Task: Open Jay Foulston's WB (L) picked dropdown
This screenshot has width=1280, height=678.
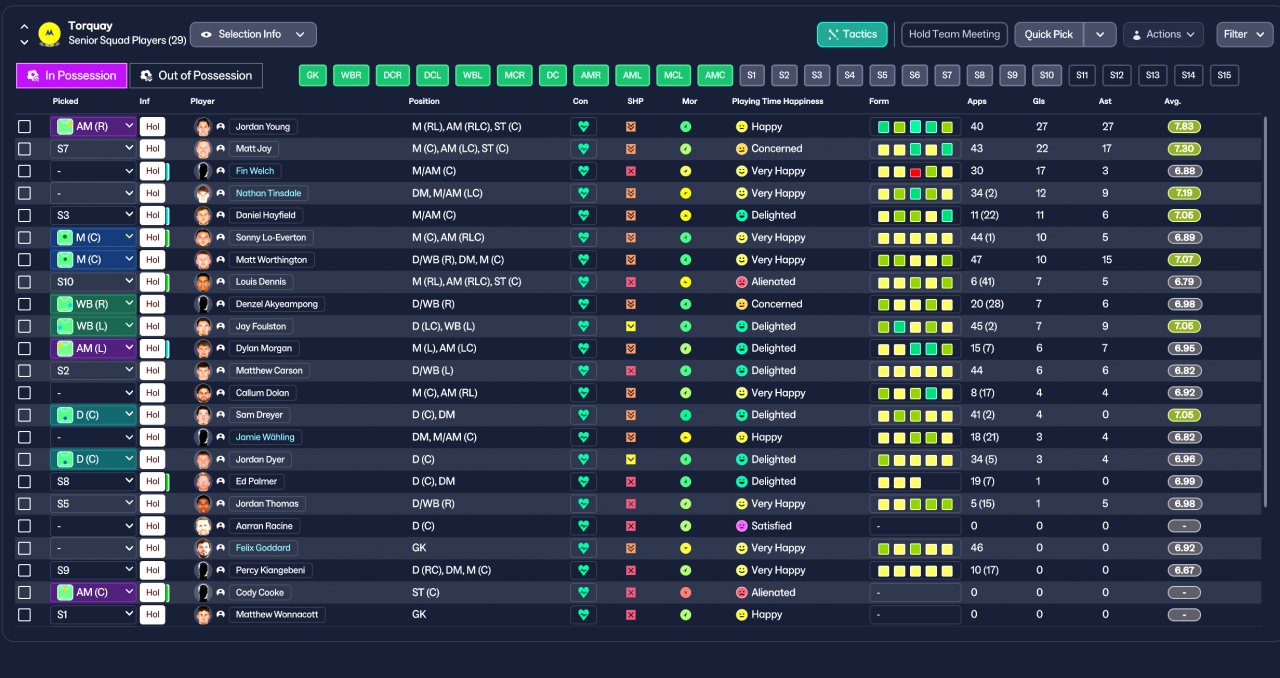Action: tap(93, 326)
